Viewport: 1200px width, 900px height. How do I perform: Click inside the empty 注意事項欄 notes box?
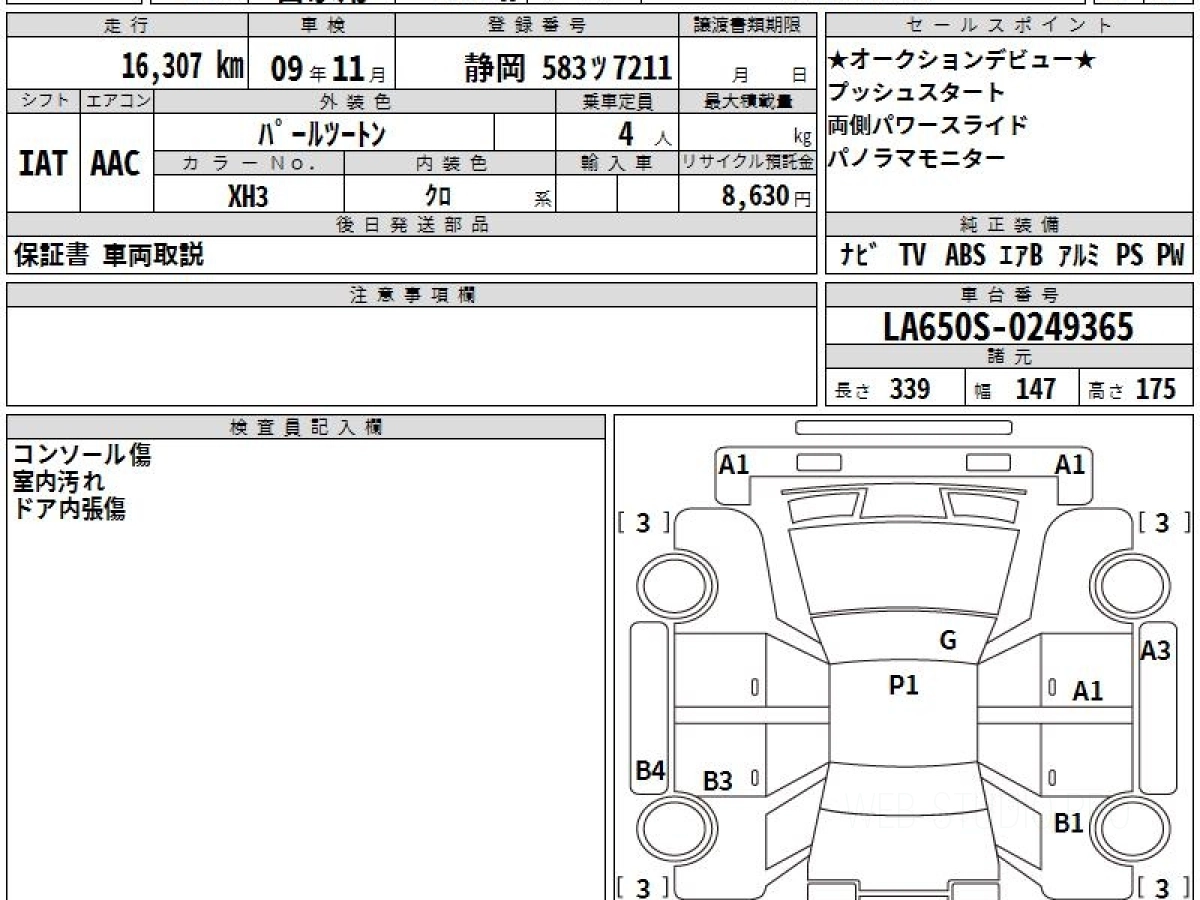pos(410,355)
